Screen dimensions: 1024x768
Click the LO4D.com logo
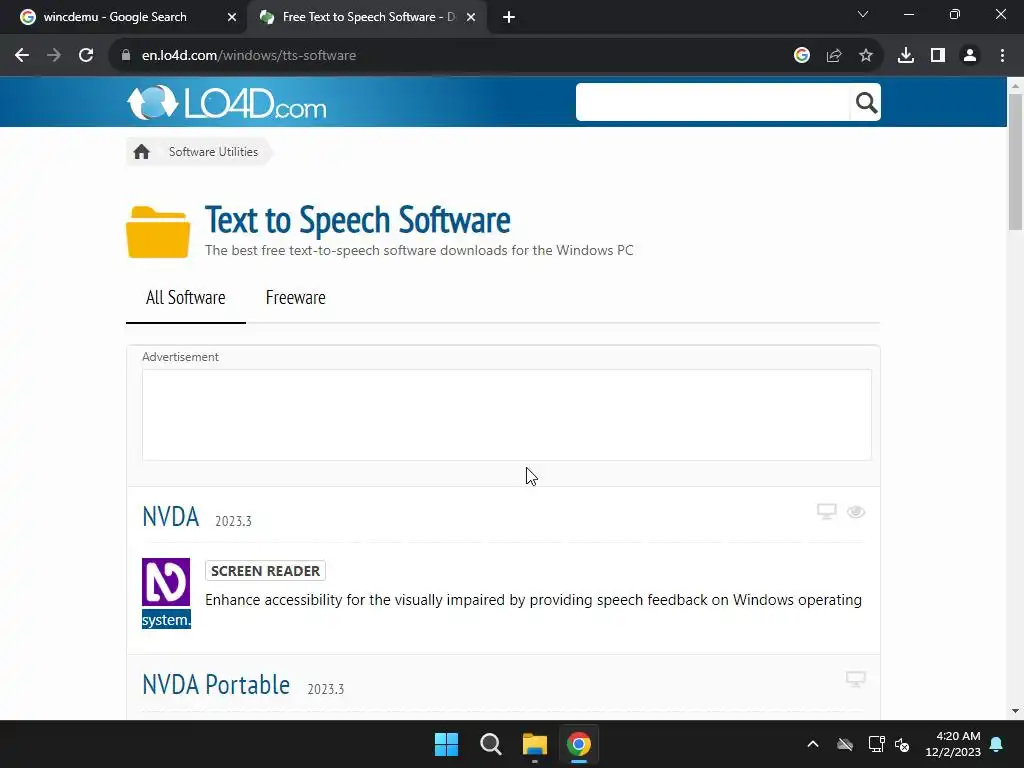pos(227,103)
